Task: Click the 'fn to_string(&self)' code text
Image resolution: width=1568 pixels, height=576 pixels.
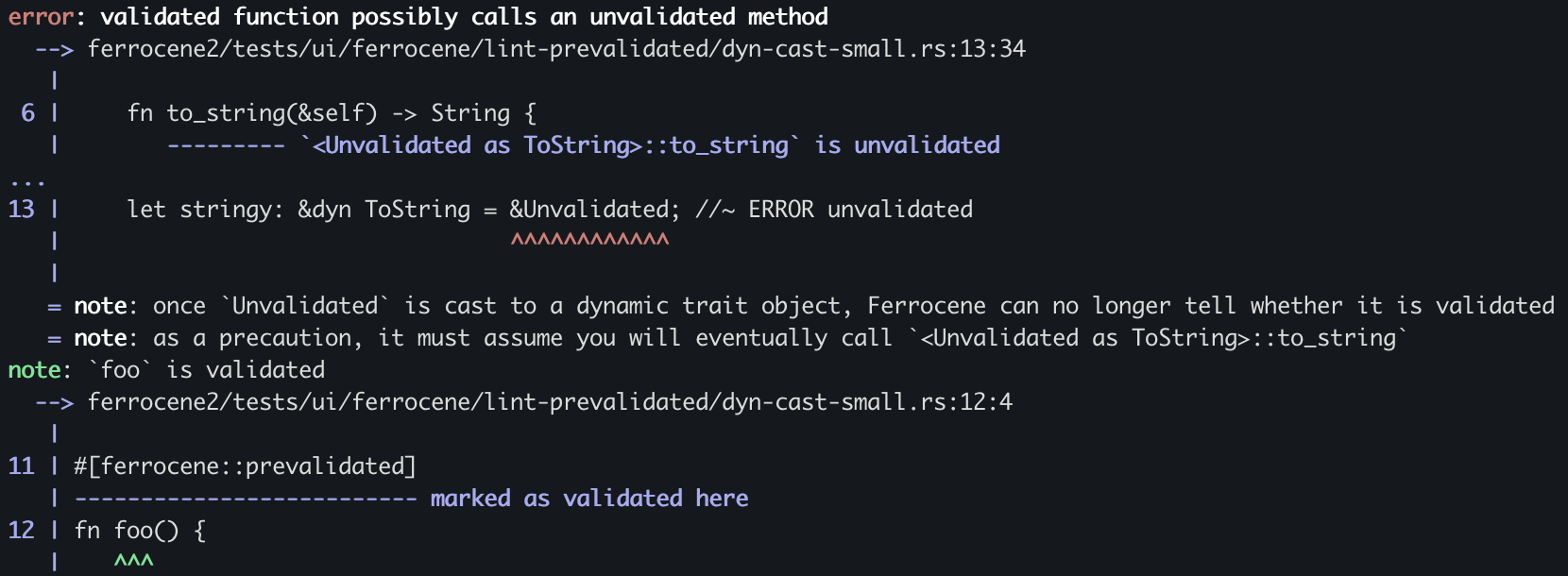Action: point(252,113)
